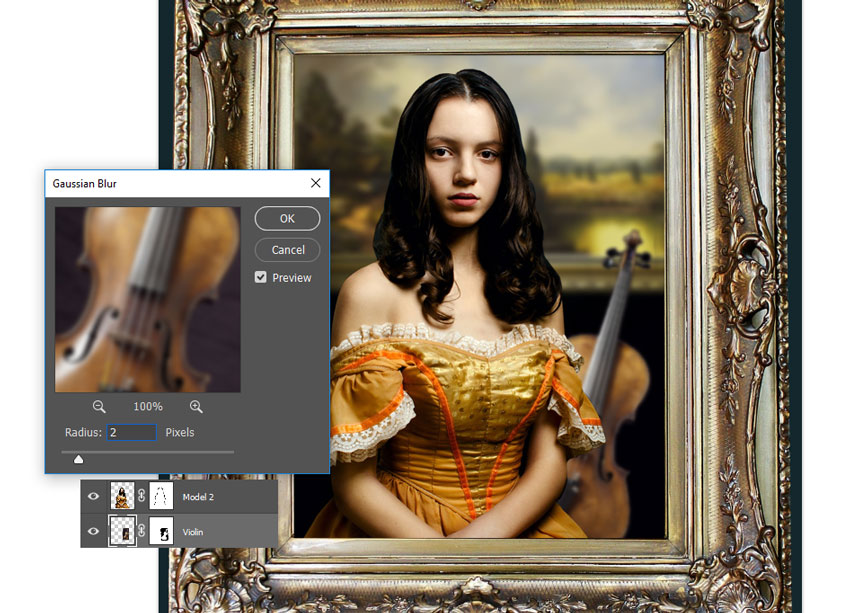Hide the Violin layer

click(93, 531)
